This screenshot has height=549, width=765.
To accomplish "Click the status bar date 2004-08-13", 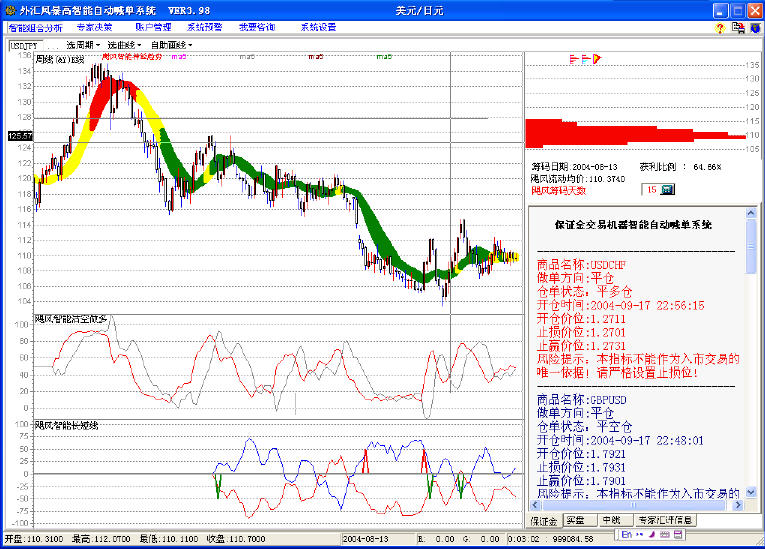I will click(x=365, y=539).
